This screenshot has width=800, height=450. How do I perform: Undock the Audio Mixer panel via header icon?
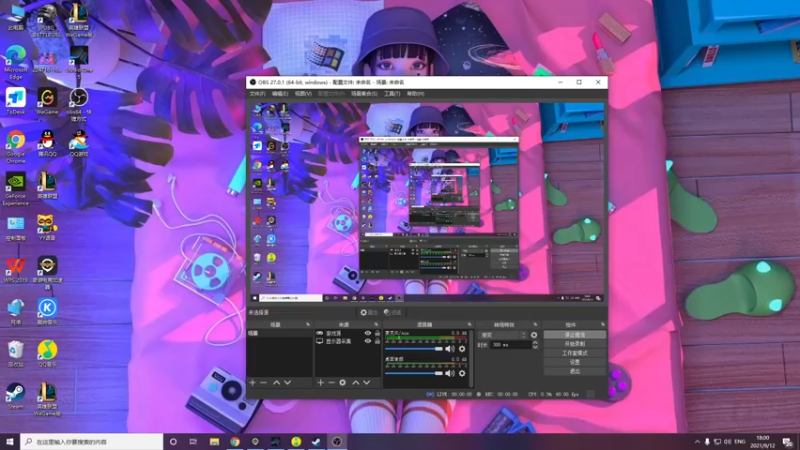point(469,324)
